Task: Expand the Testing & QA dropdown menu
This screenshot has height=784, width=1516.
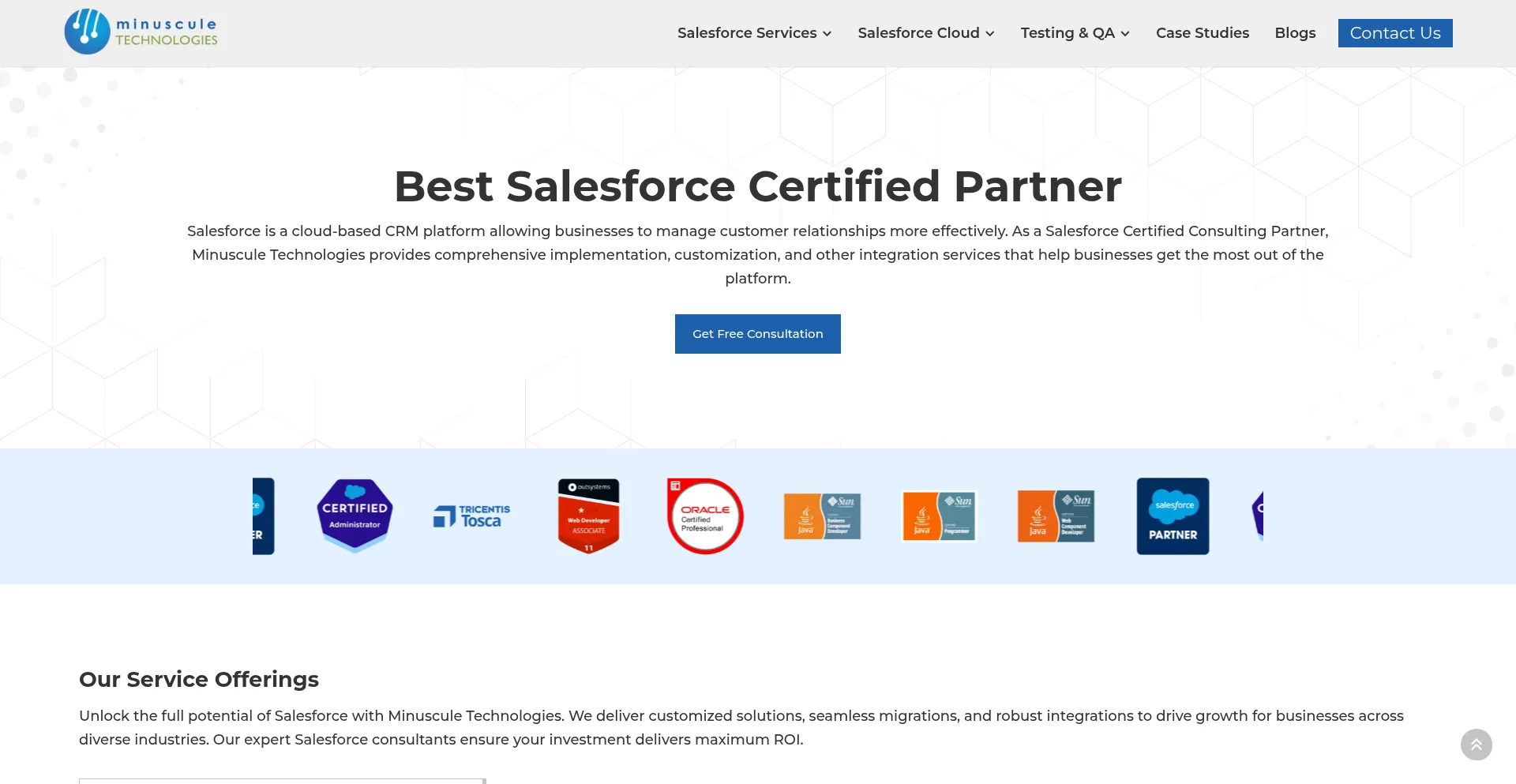Action: click(1075, 33)
